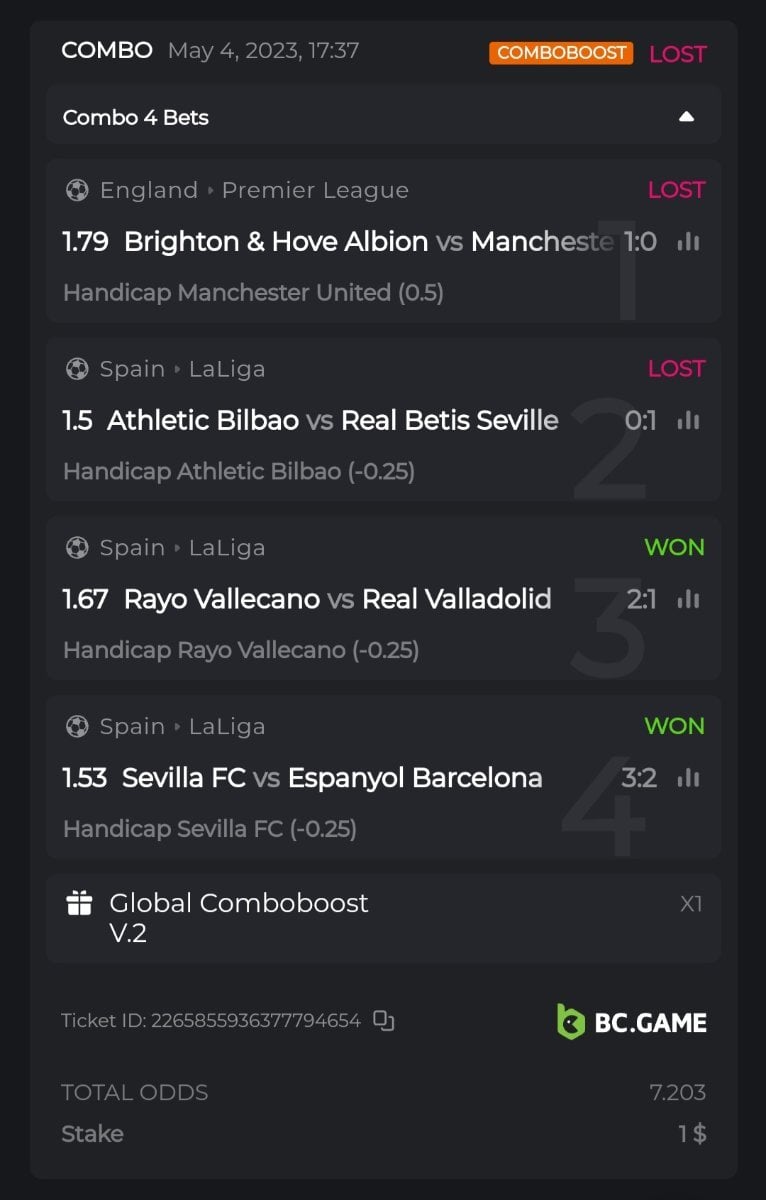Open Sevilla FC vs Espanyol Barcelona match
Viewport: 766px width, 1200px height.
[332, 778]
